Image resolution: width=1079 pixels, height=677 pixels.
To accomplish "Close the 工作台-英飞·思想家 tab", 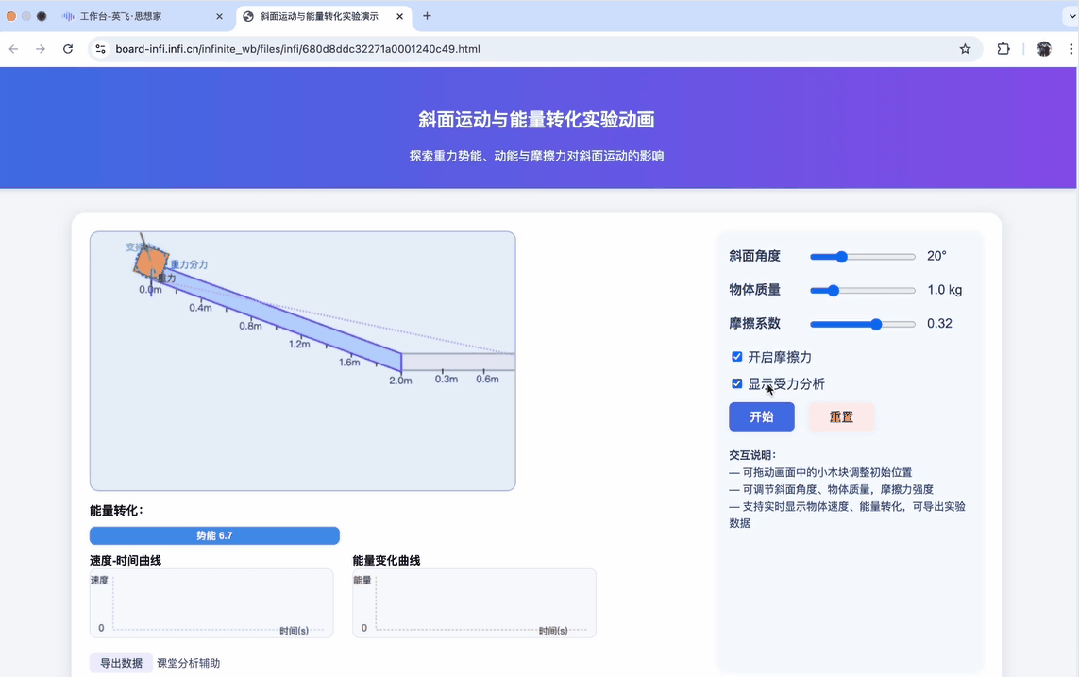I will point(220,17).
